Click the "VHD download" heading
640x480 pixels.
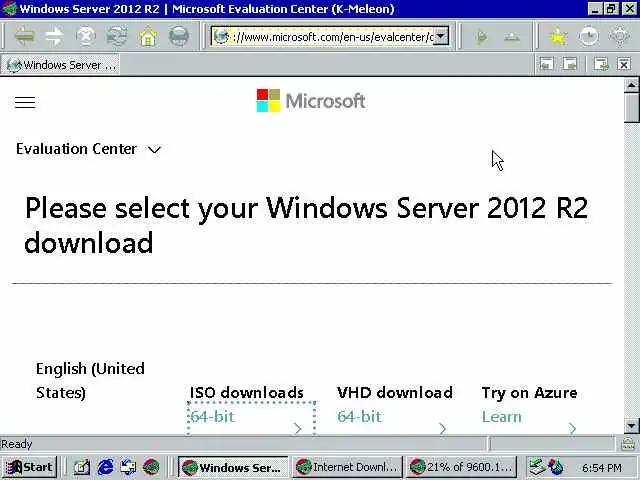click(395, 393)
